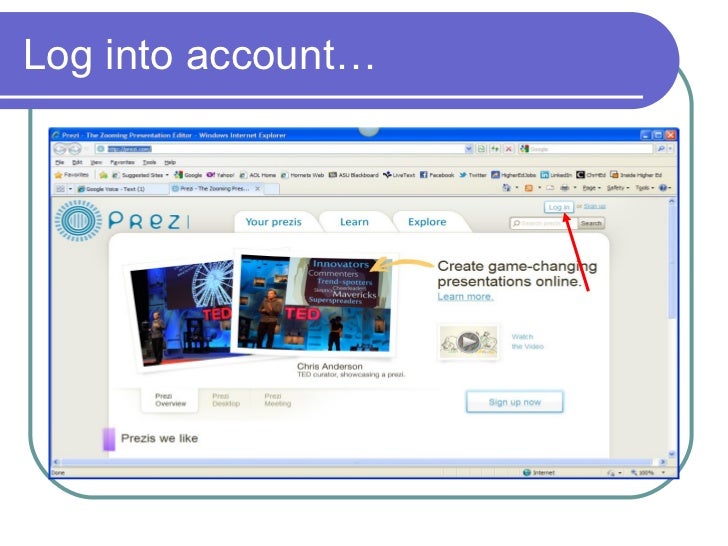
Task: Open the Edit menu
Action: pos(77,162)
